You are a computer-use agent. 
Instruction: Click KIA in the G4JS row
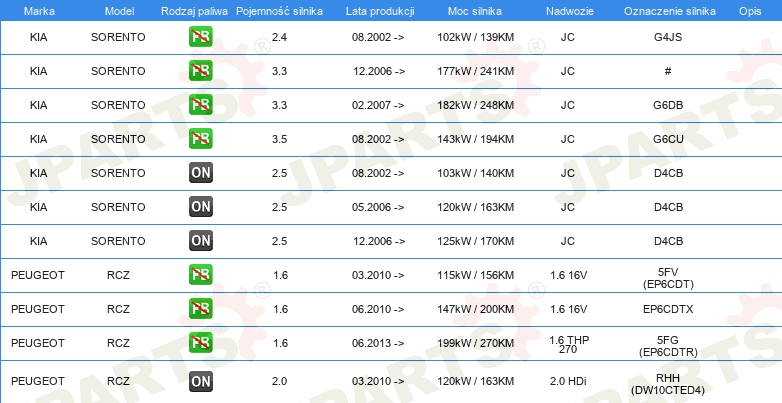click(38, 37)
